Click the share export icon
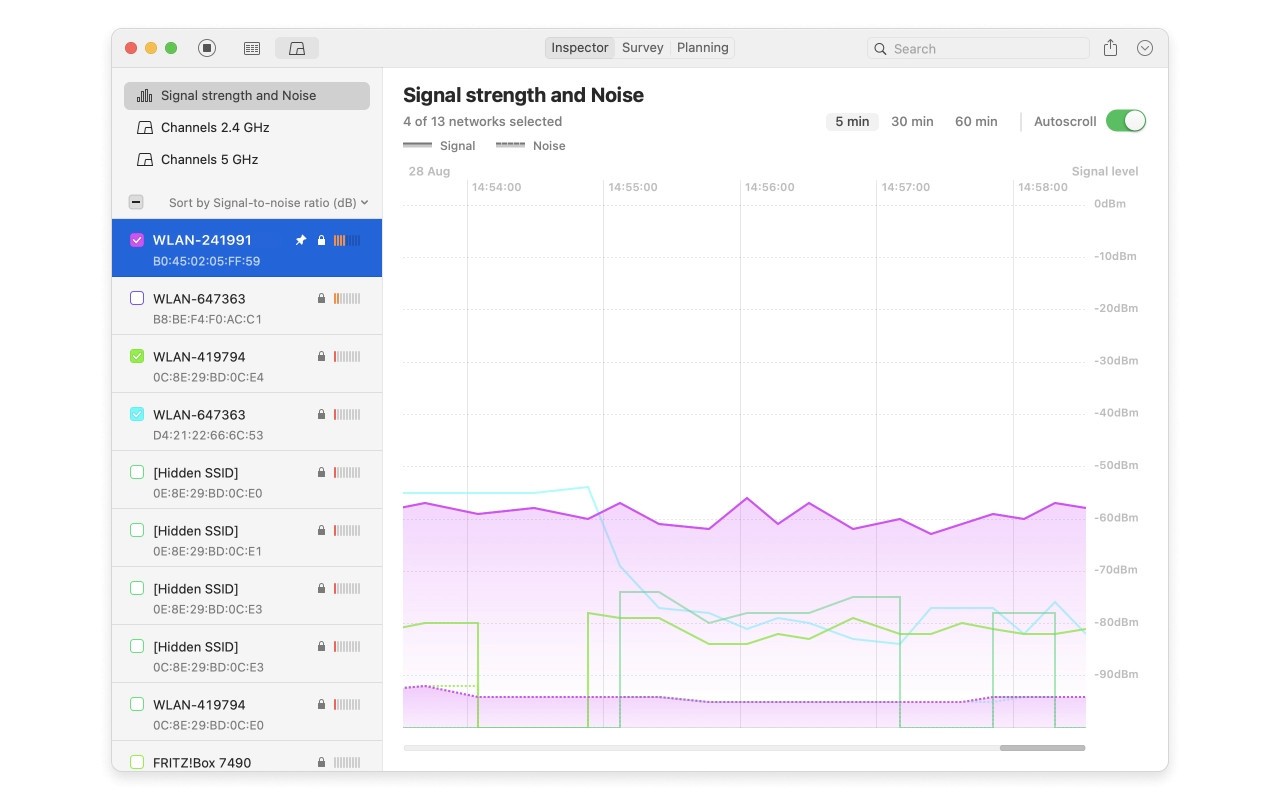 [1110, 48]
